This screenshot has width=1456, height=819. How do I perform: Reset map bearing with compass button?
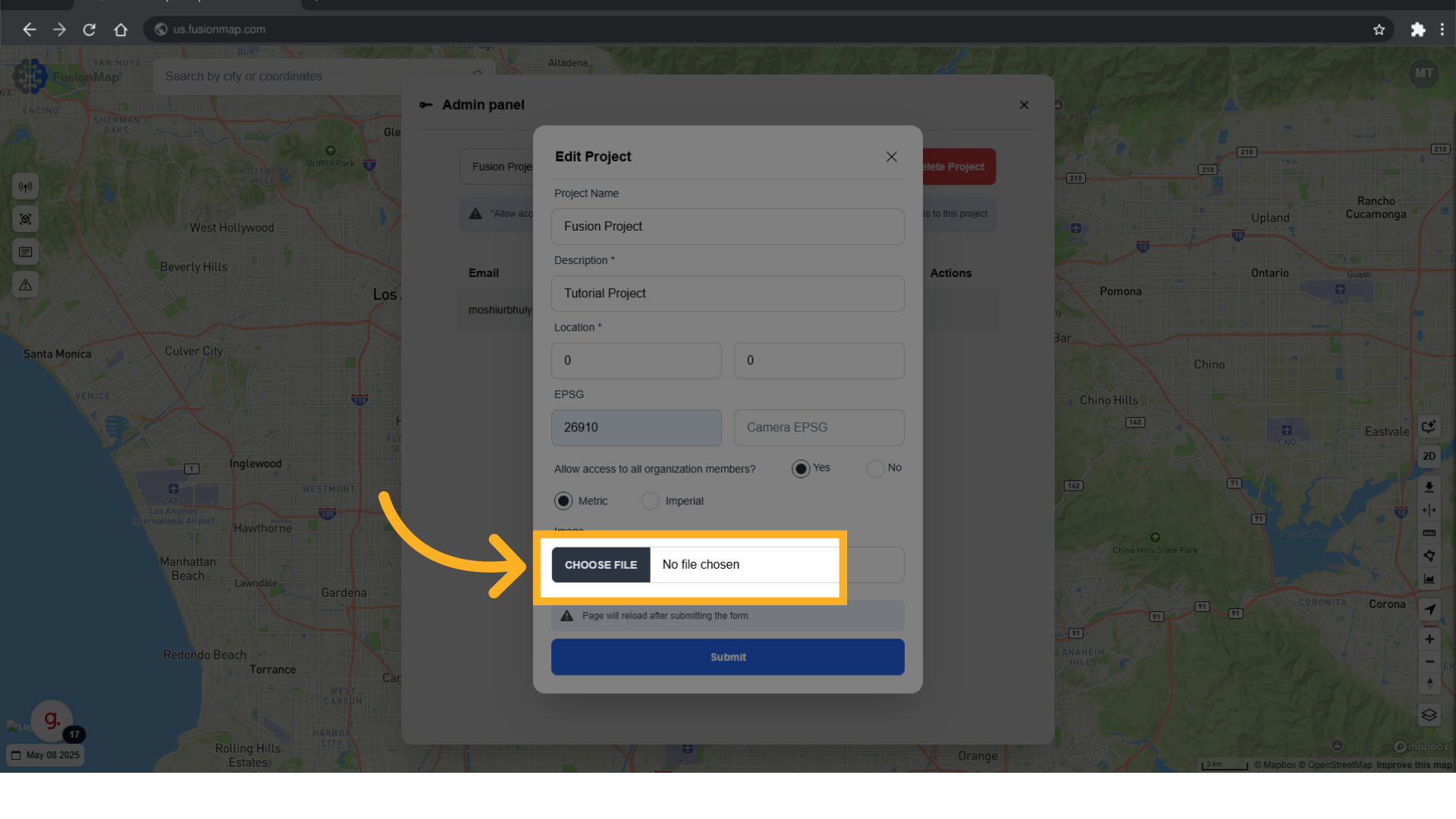(1429, 682)
